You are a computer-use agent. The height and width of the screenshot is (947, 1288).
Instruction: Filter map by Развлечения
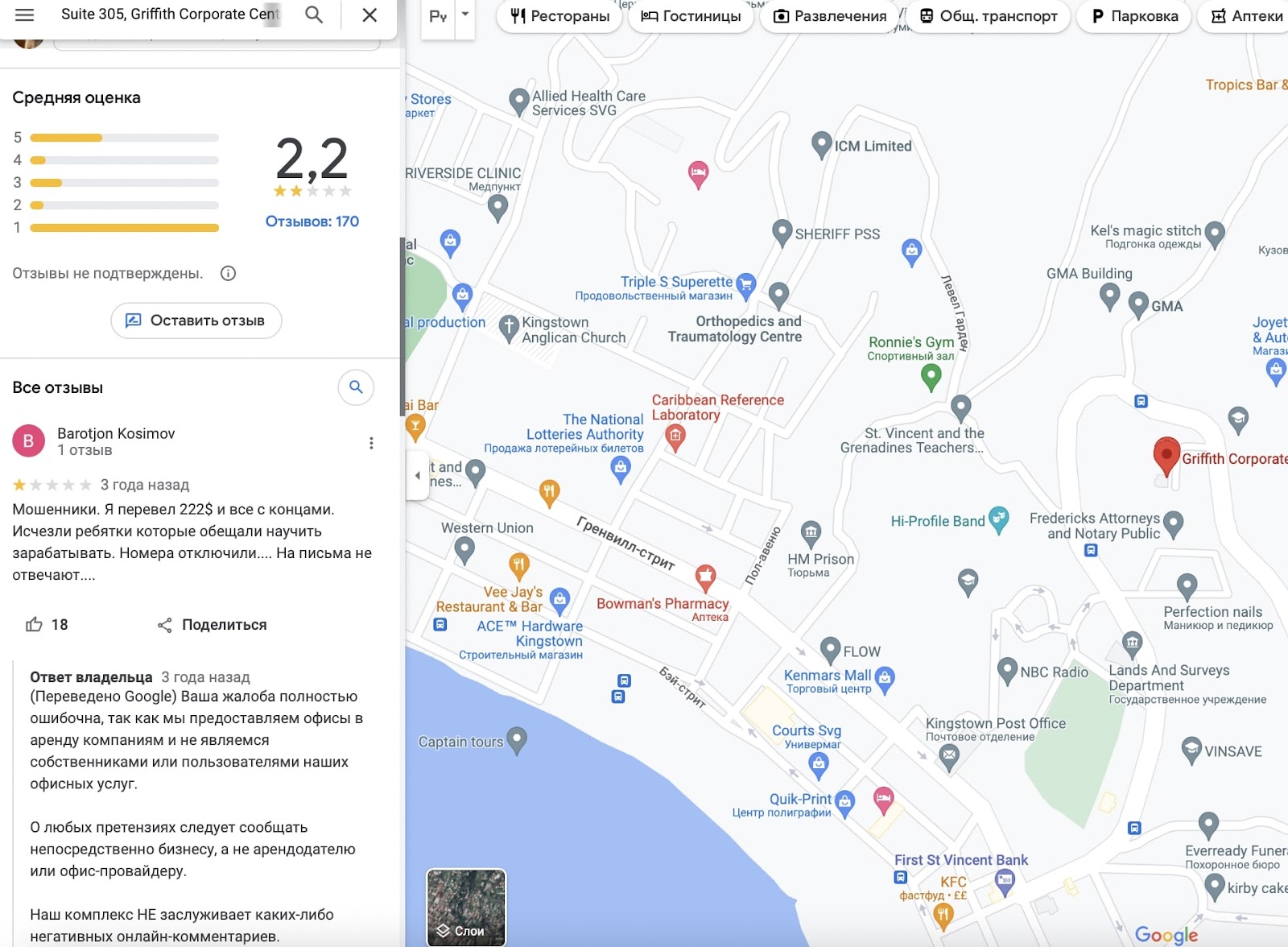point(829,16)
